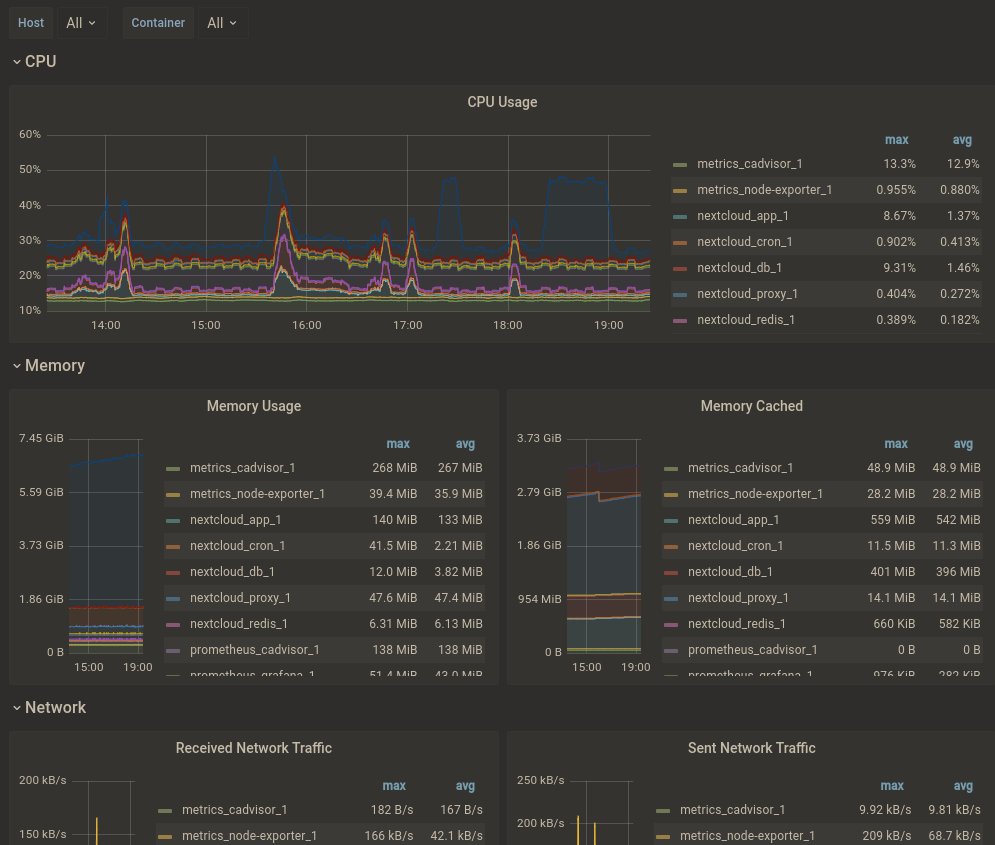Open the Host variable dropdown
The height and width of the screenshot is (845, 995).
[82, 23]
